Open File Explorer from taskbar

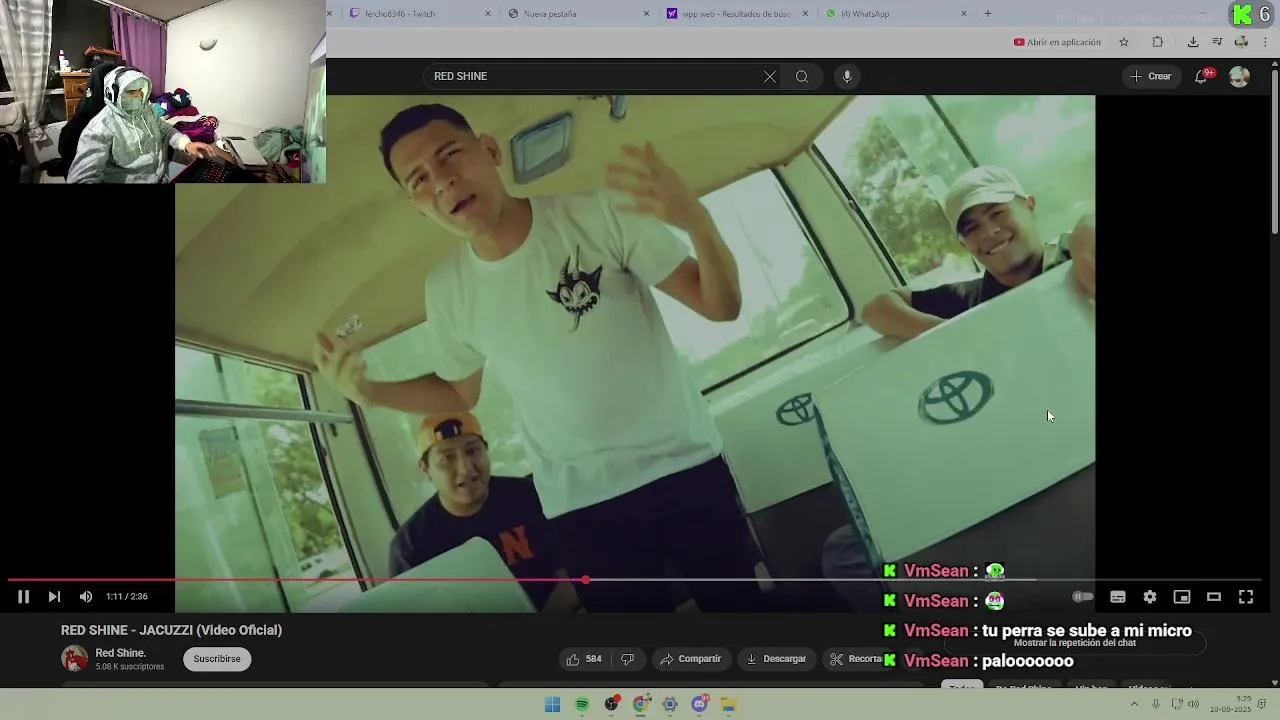pyautogui.click(x=729, y=705)
